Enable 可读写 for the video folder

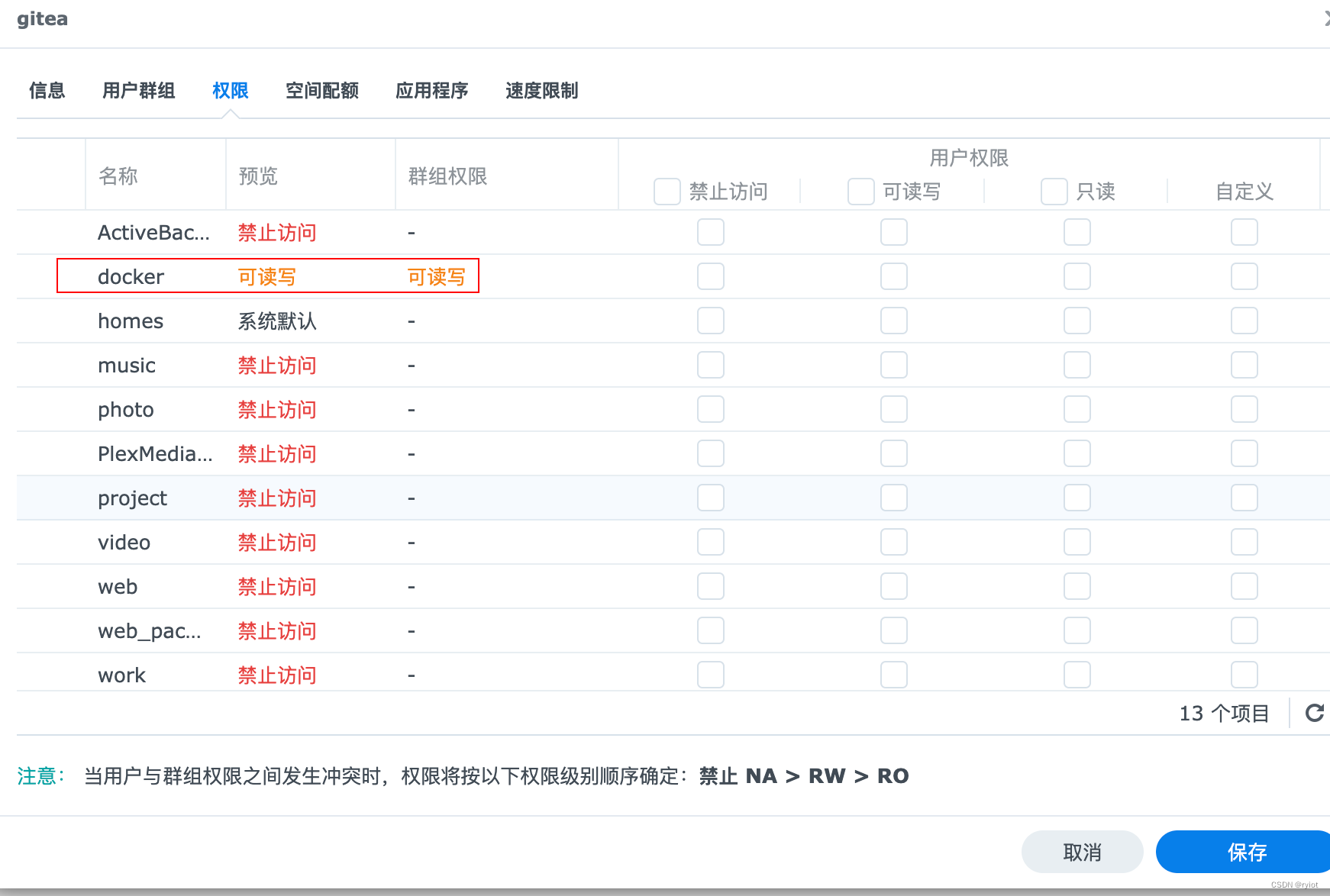tap(894, 542)
